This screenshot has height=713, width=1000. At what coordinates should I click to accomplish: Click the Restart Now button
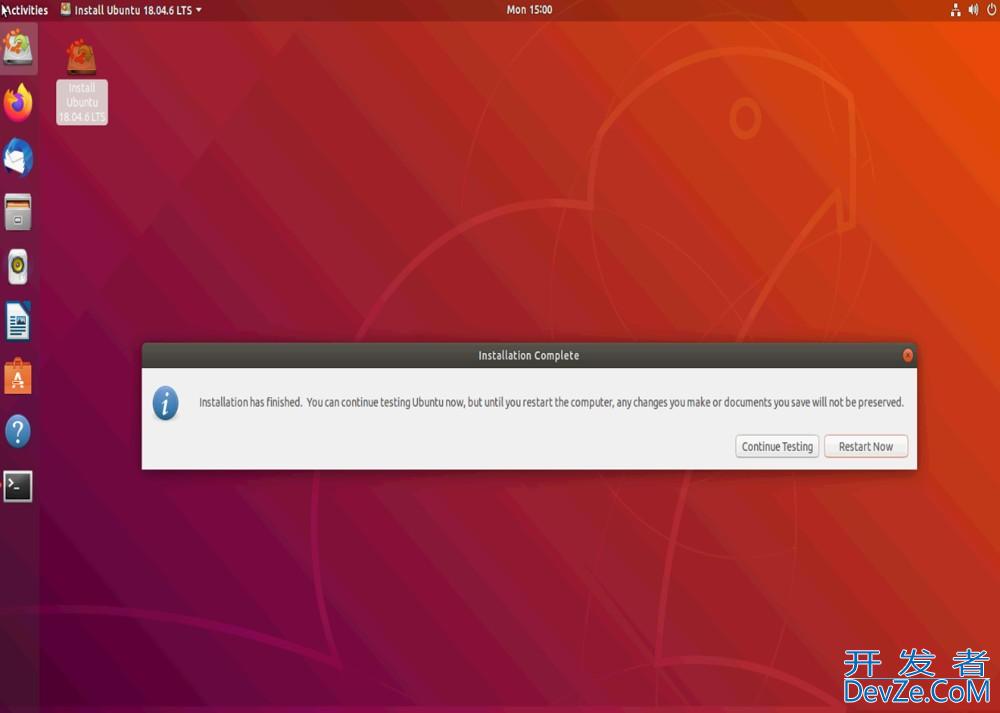point(865,446)
